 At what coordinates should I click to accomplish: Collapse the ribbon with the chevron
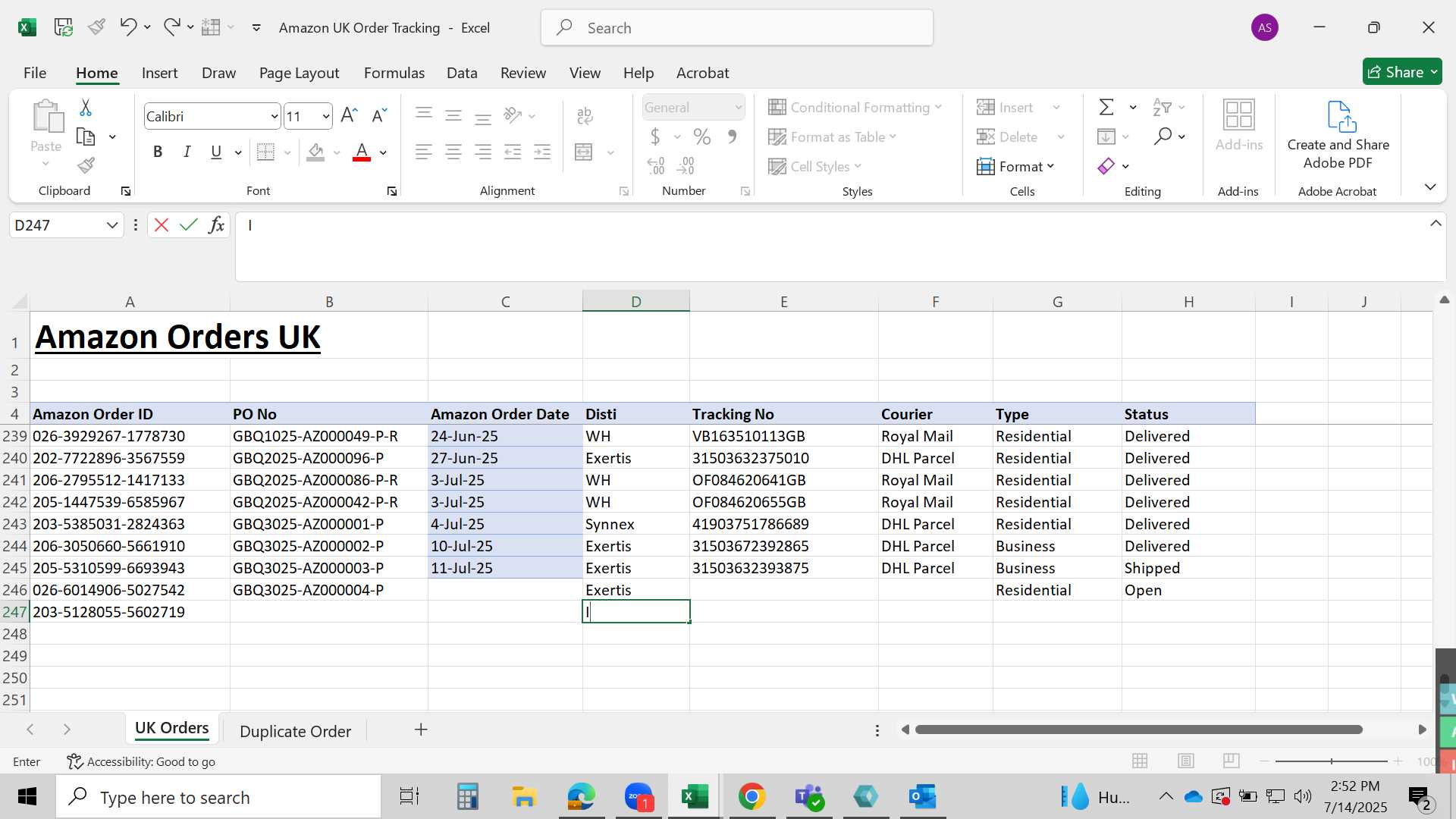(x=1430, y=187)
